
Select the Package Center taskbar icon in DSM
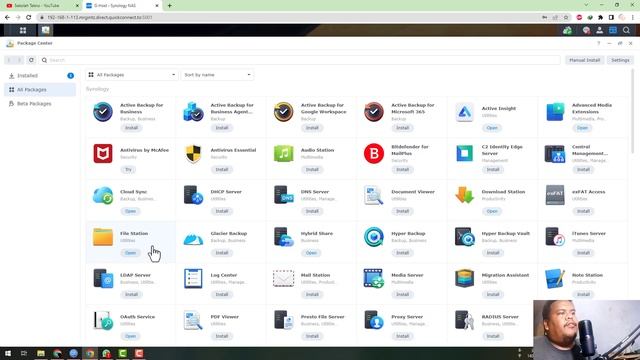point(45,30)
